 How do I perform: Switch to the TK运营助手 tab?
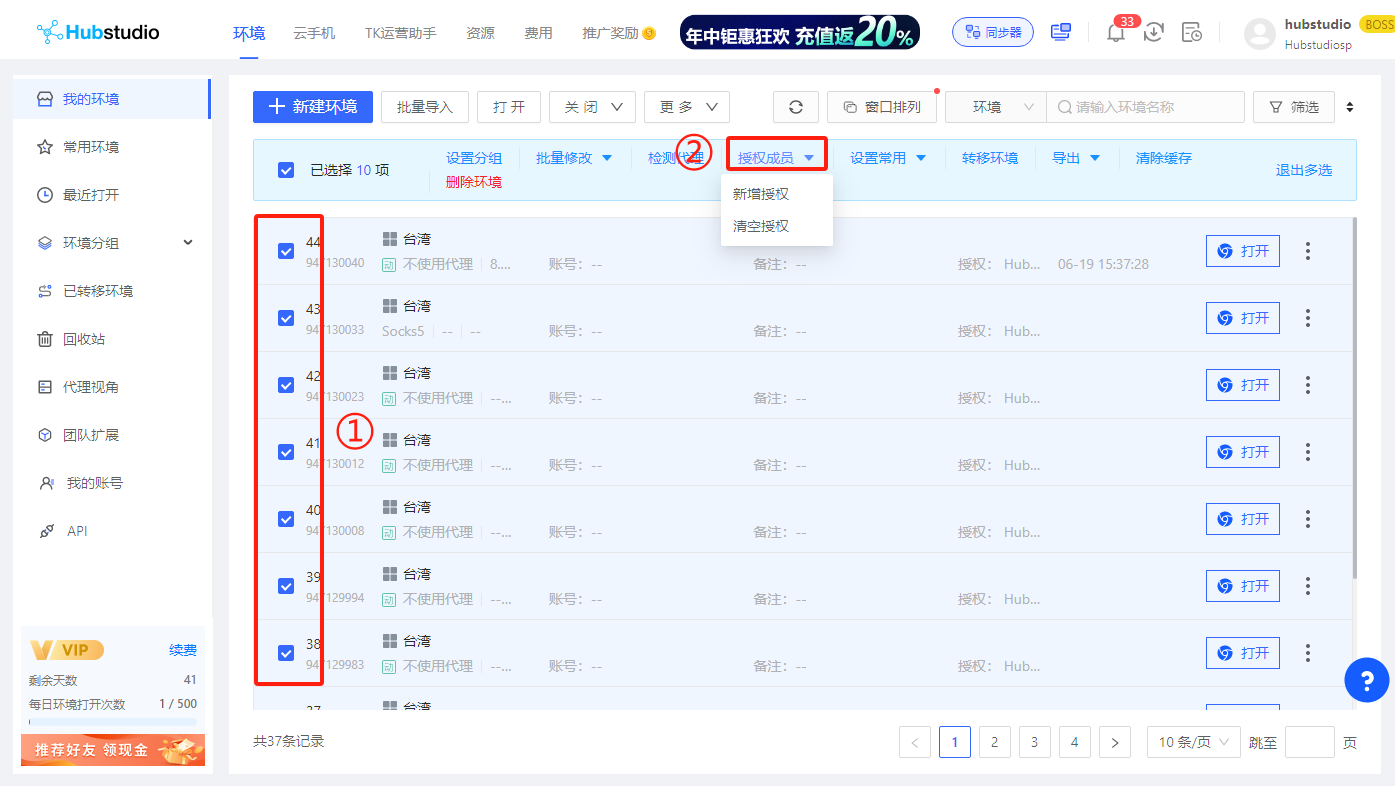(x=401, y=33)
